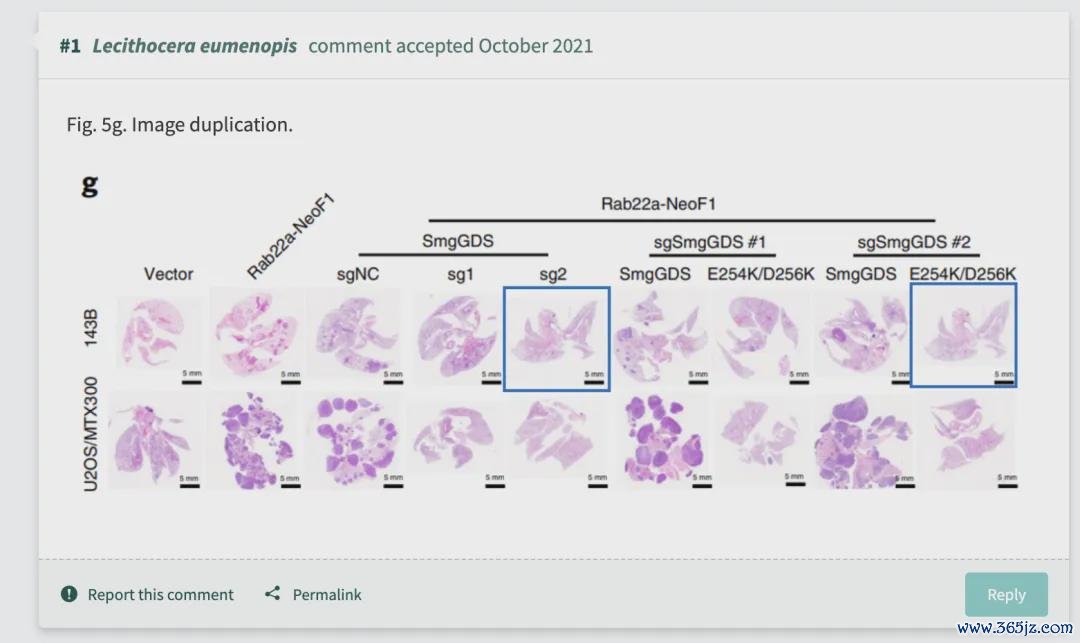Click the sgSmgGDS #2 column header label

pos(913,242)
